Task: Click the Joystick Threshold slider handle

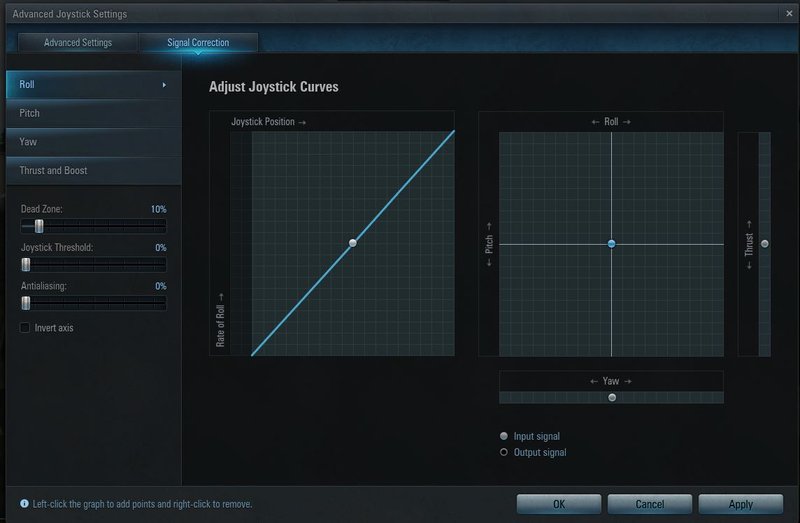Action: [x=26, y=264]
